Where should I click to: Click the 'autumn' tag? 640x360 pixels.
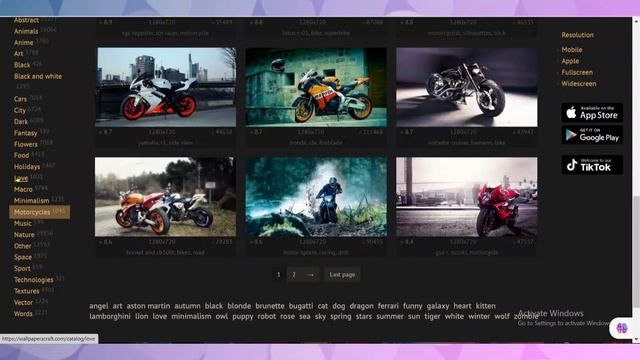coord(187,306)
